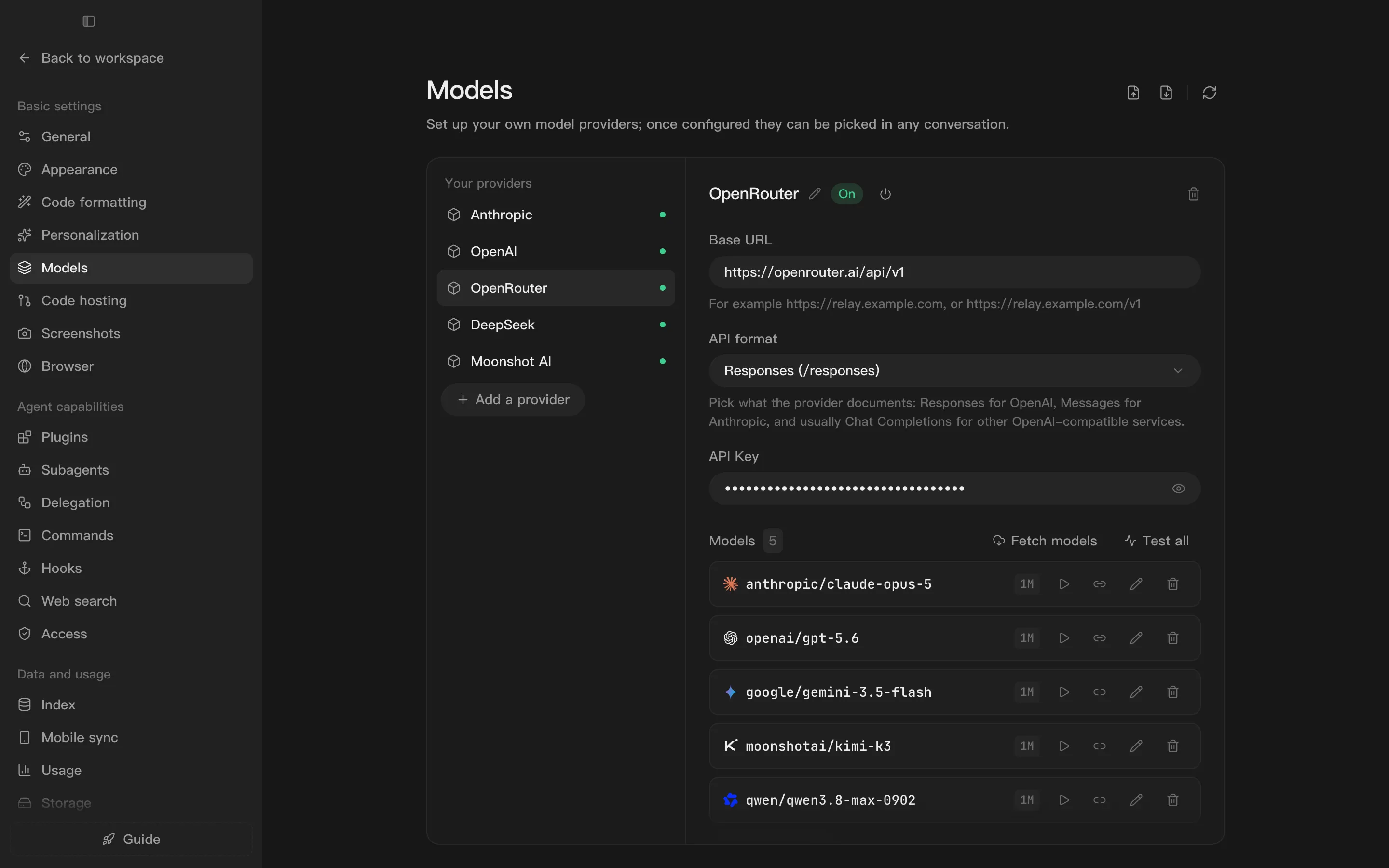This screenshot has width=1389, height=868.
Task: Open the Usage page
Action: (131, 770)
